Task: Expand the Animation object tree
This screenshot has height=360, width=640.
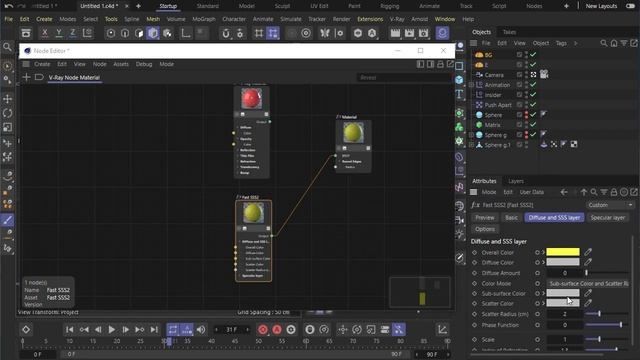Action: pos(471,85)
